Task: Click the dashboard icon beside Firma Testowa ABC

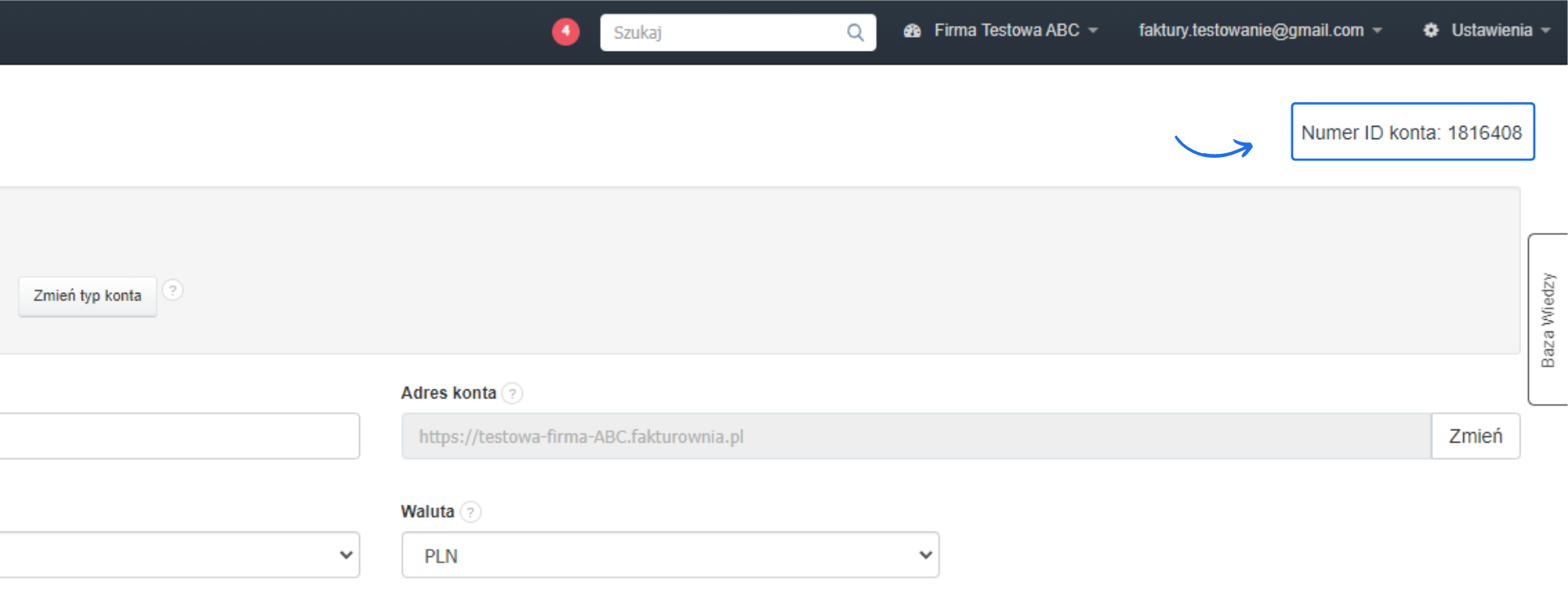Action: 912,31
